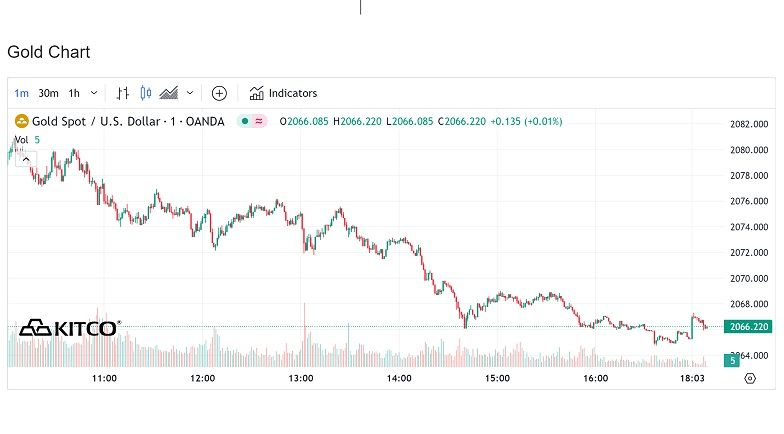Image resolution: width=784 pixels, height=434 pixels.
Task: Click the Vol indicator legend label
Action: 21,139
